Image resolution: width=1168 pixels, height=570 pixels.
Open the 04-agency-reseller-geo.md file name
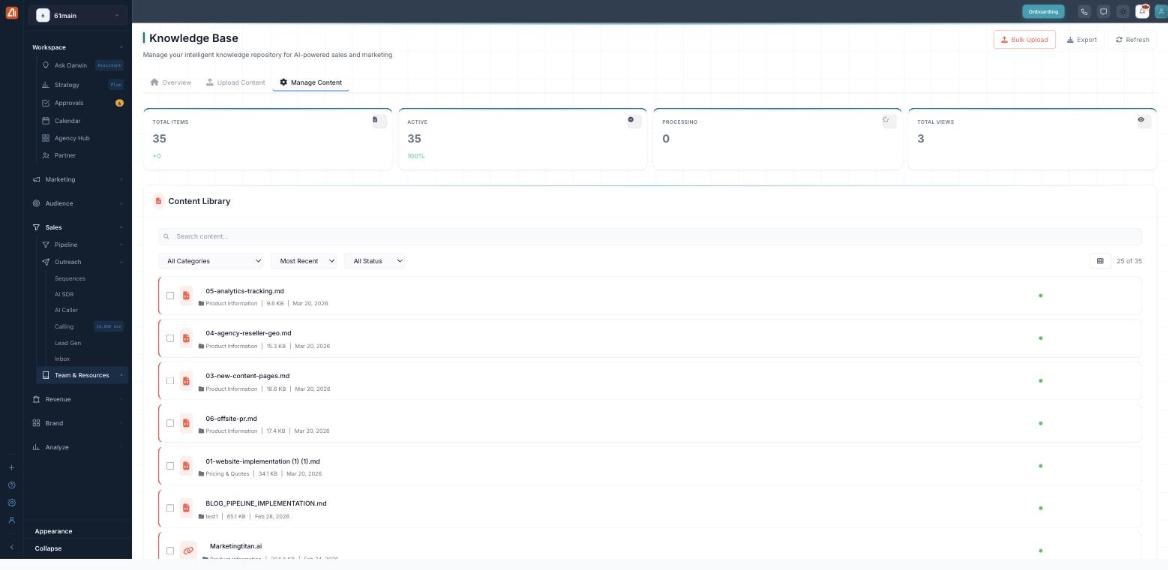(248, 333)
